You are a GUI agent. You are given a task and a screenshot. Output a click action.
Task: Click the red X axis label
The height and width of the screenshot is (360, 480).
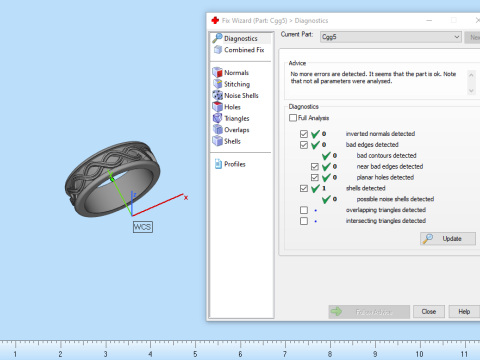click(x=186, y=198)
